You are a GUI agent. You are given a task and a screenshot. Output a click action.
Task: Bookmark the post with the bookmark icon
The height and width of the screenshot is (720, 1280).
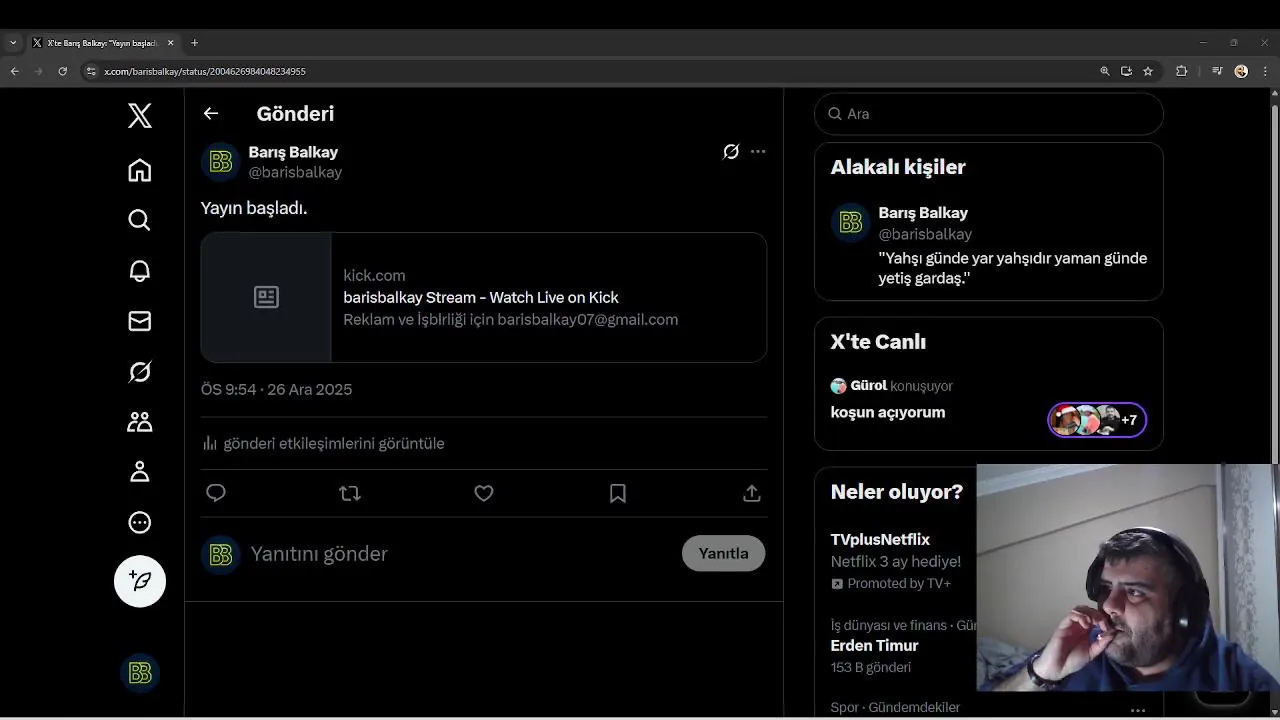[618, 493]
